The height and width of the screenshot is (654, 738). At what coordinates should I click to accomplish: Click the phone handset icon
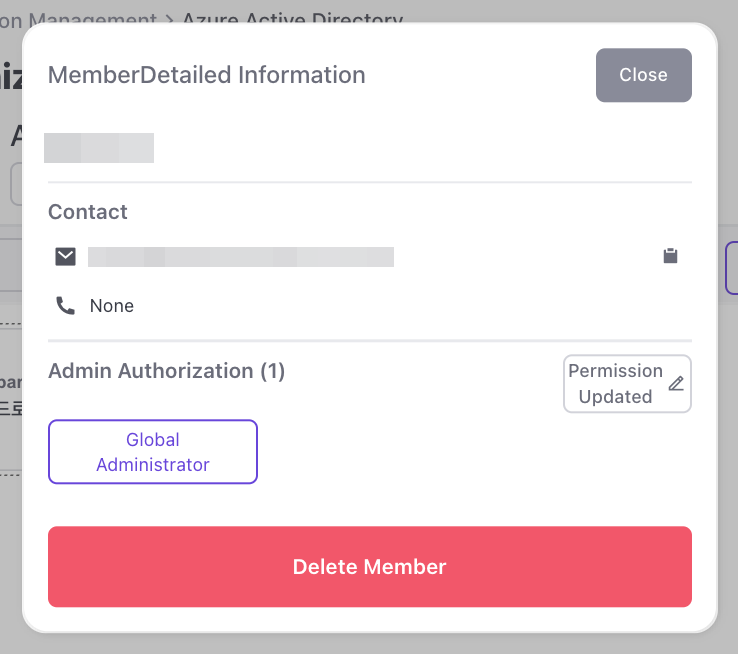click(66, 306)
